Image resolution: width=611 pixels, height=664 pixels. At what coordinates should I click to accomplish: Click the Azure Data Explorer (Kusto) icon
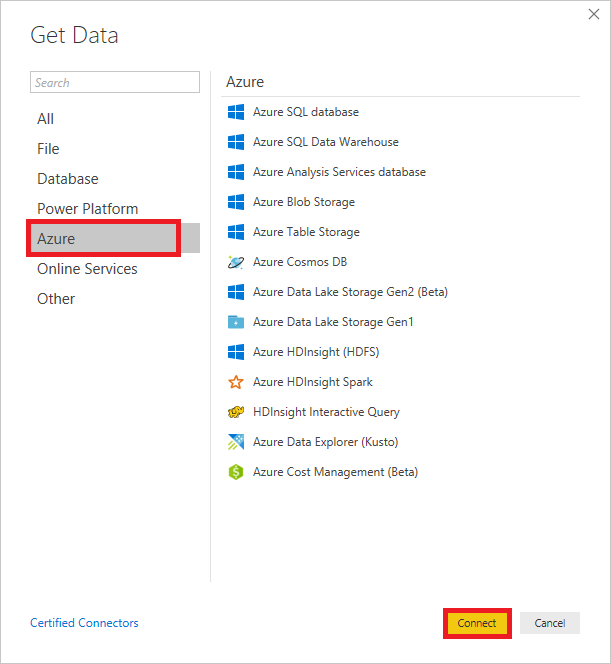click(236, 442)
